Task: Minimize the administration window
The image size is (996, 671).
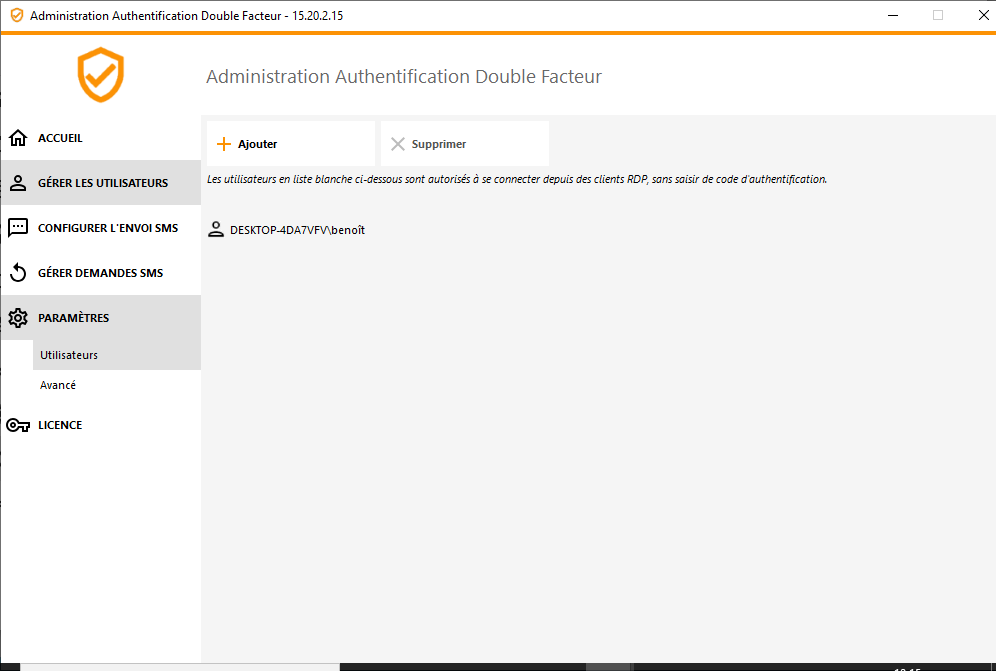Action: pos(893,15)
